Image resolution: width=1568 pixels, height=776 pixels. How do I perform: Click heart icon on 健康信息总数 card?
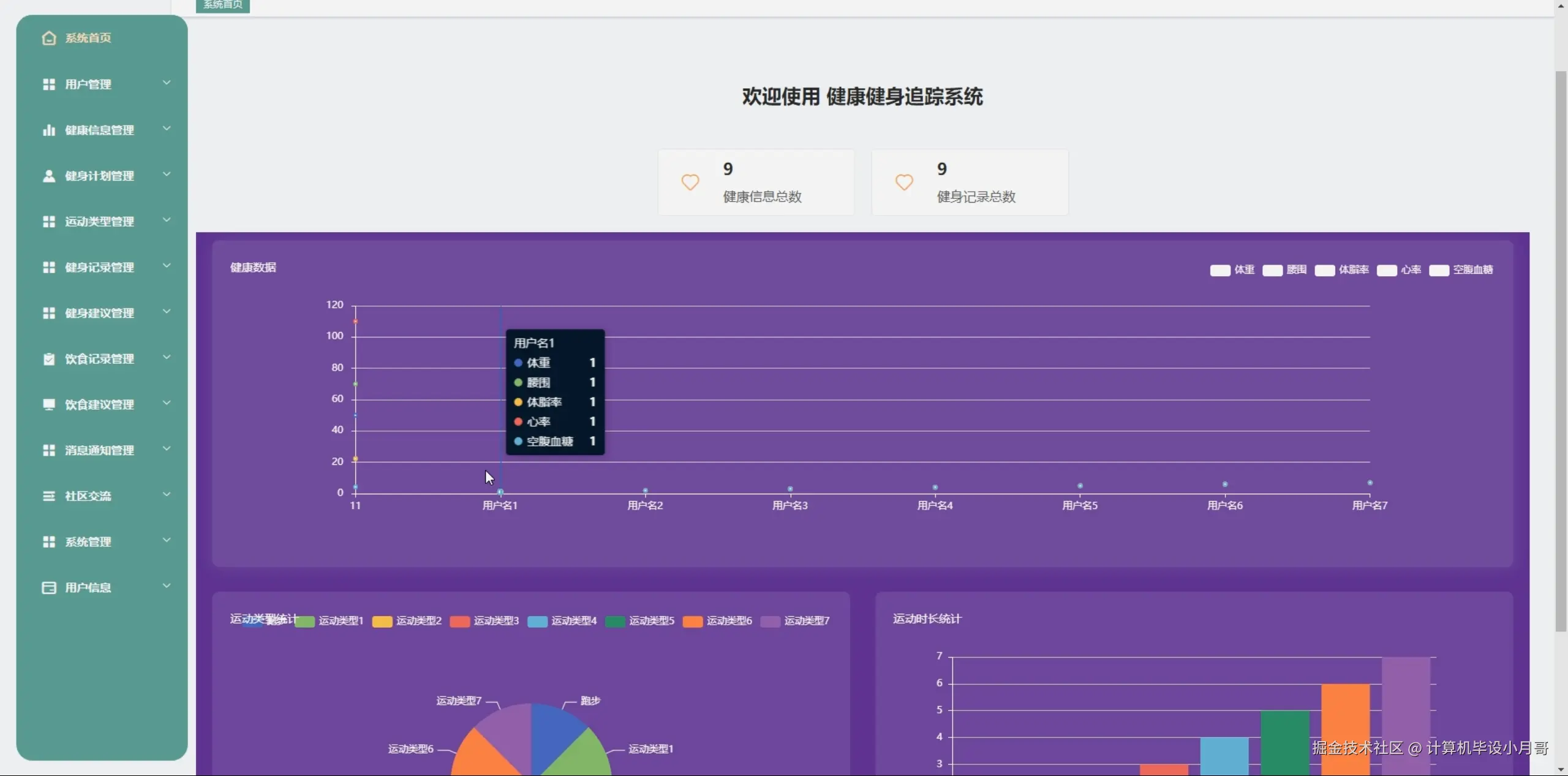[690, 182]
